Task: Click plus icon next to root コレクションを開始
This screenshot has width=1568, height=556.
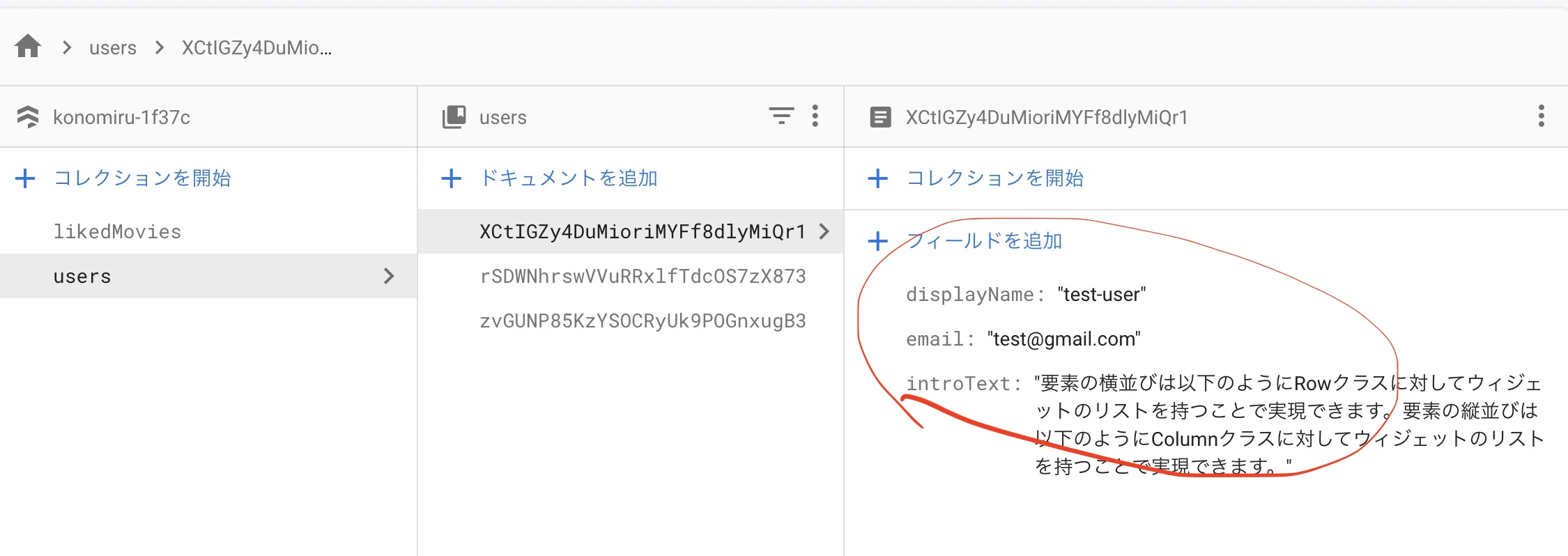Action: 25,178
